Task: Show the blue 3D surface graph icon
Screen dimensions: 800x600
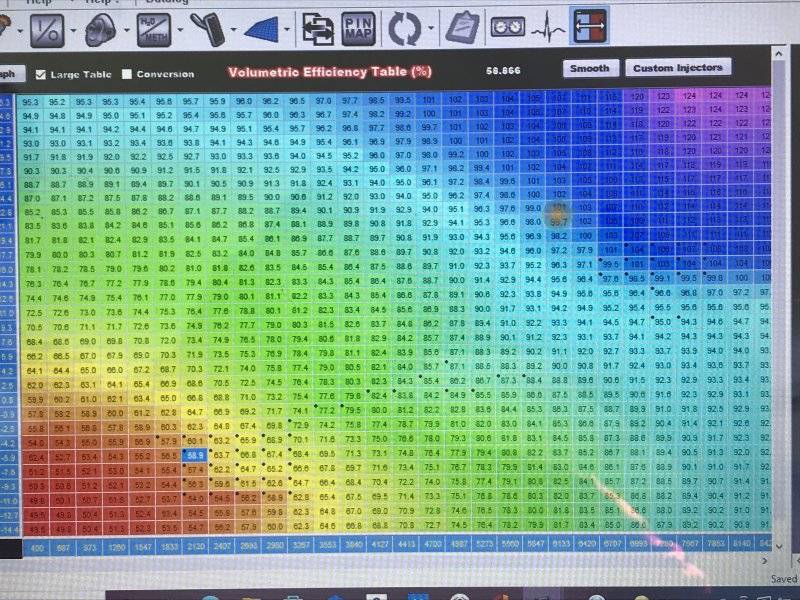Action: [x=262, y=29]
